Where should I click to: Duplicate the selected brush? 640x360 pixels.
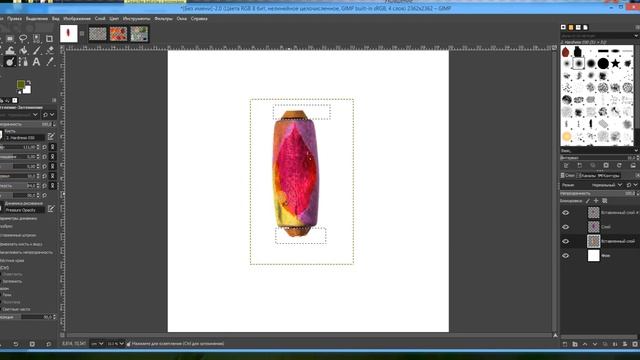coord(593,165)
